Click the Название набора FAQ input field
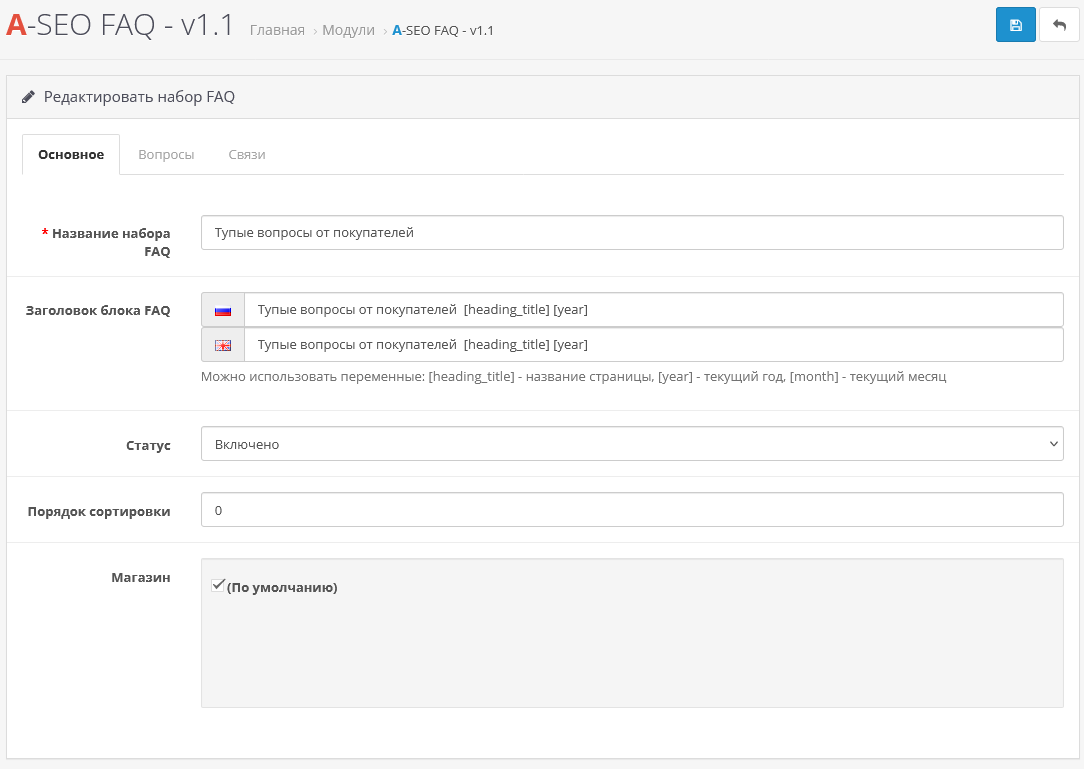1084x769 pixels. click(x=631, y=232)
